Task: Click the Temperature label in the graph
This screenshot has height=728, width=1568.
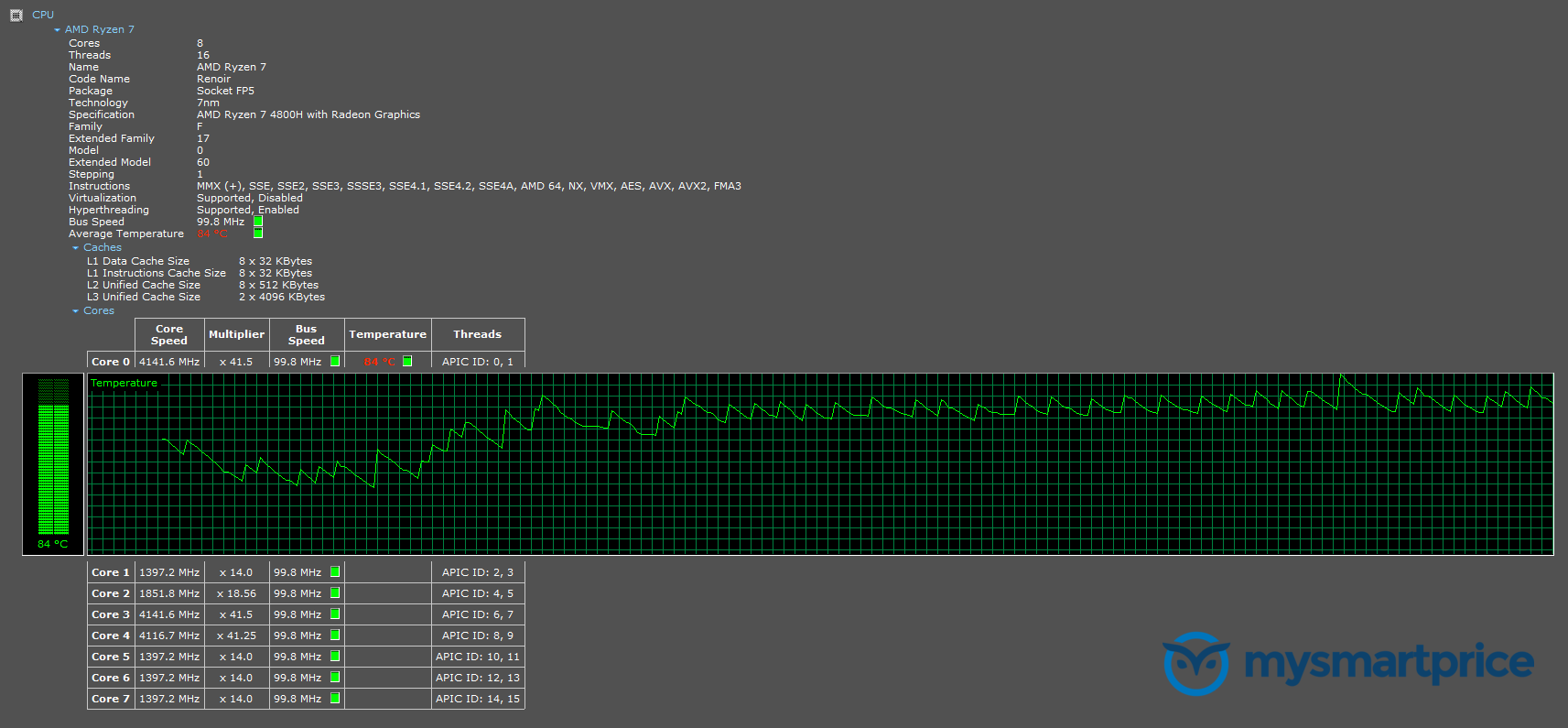Action: 124,383
